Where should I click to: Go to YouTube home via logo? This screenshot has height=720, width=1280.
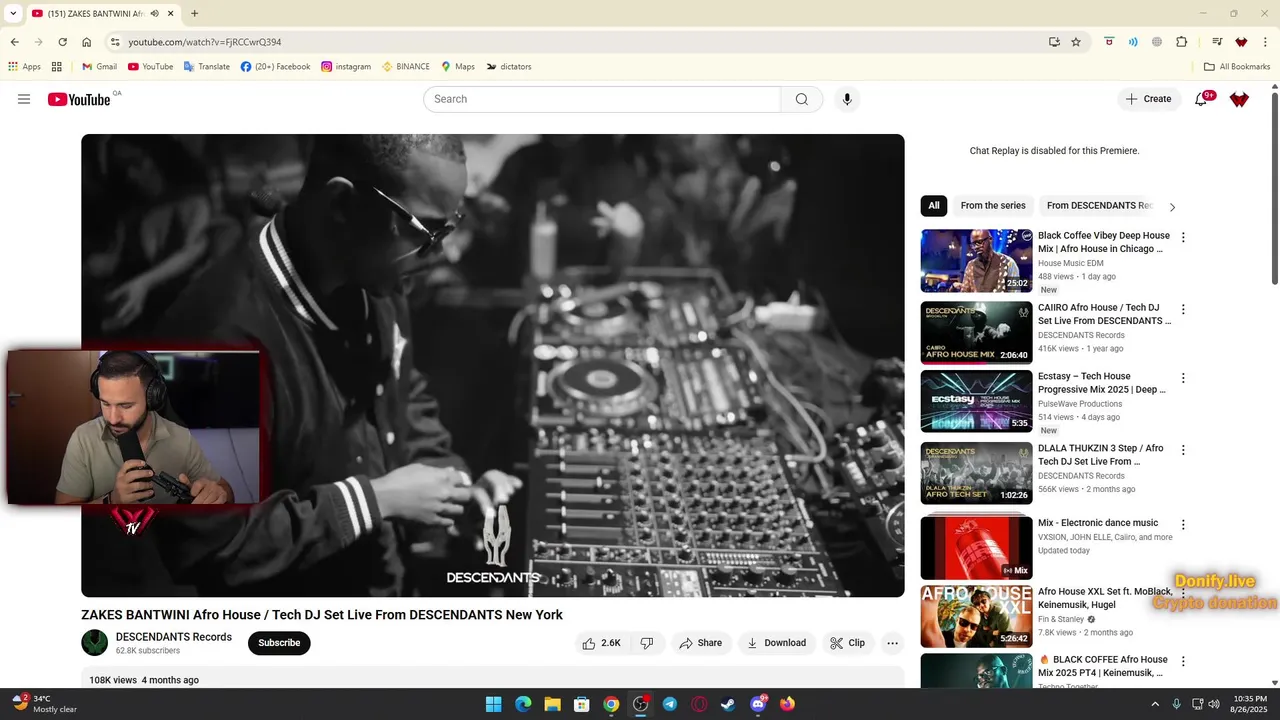click(x=79, y=99)
